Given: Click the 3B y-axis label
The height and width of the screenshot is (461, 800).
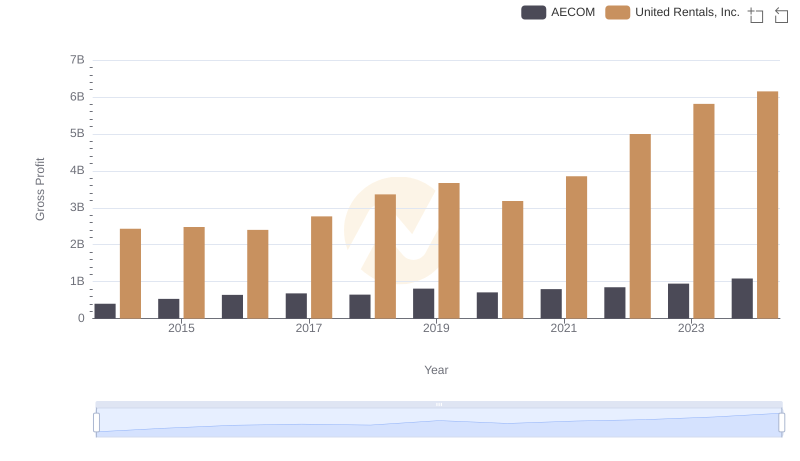Looking at the screenshot, I should tap(77, 208).
